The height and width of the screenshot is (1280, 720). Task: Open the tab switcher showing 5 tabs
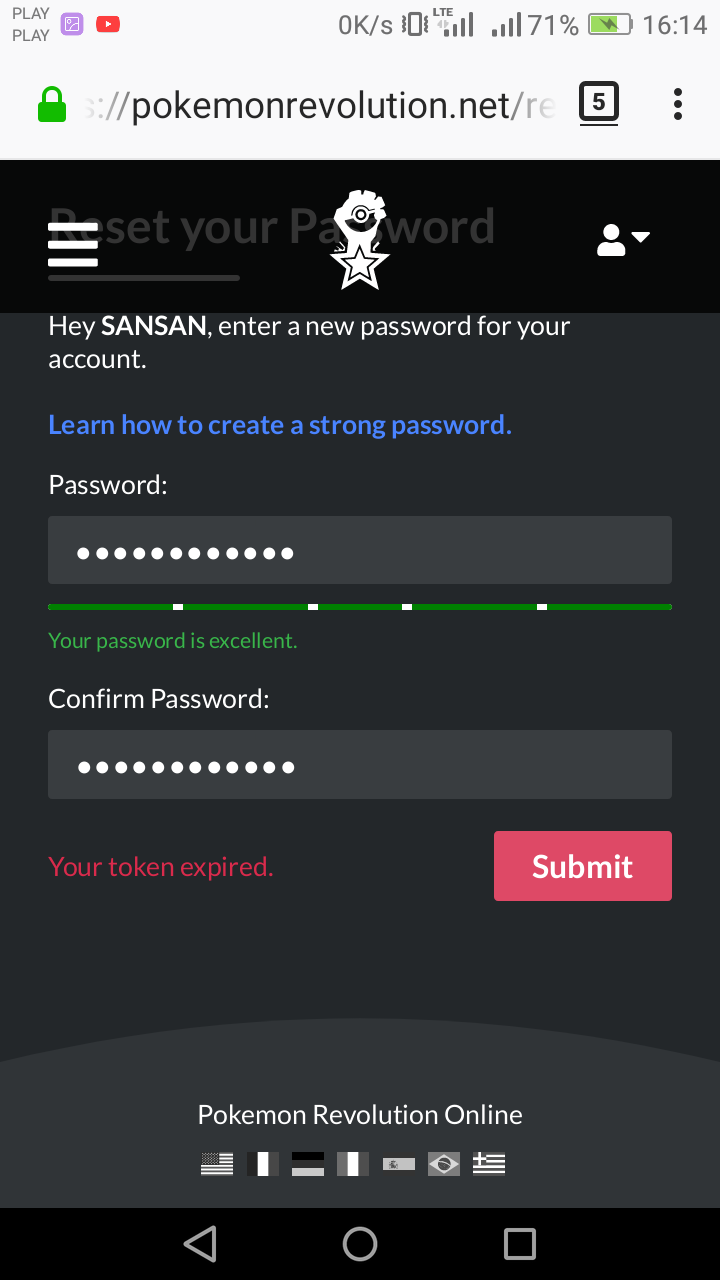(598, 103)
